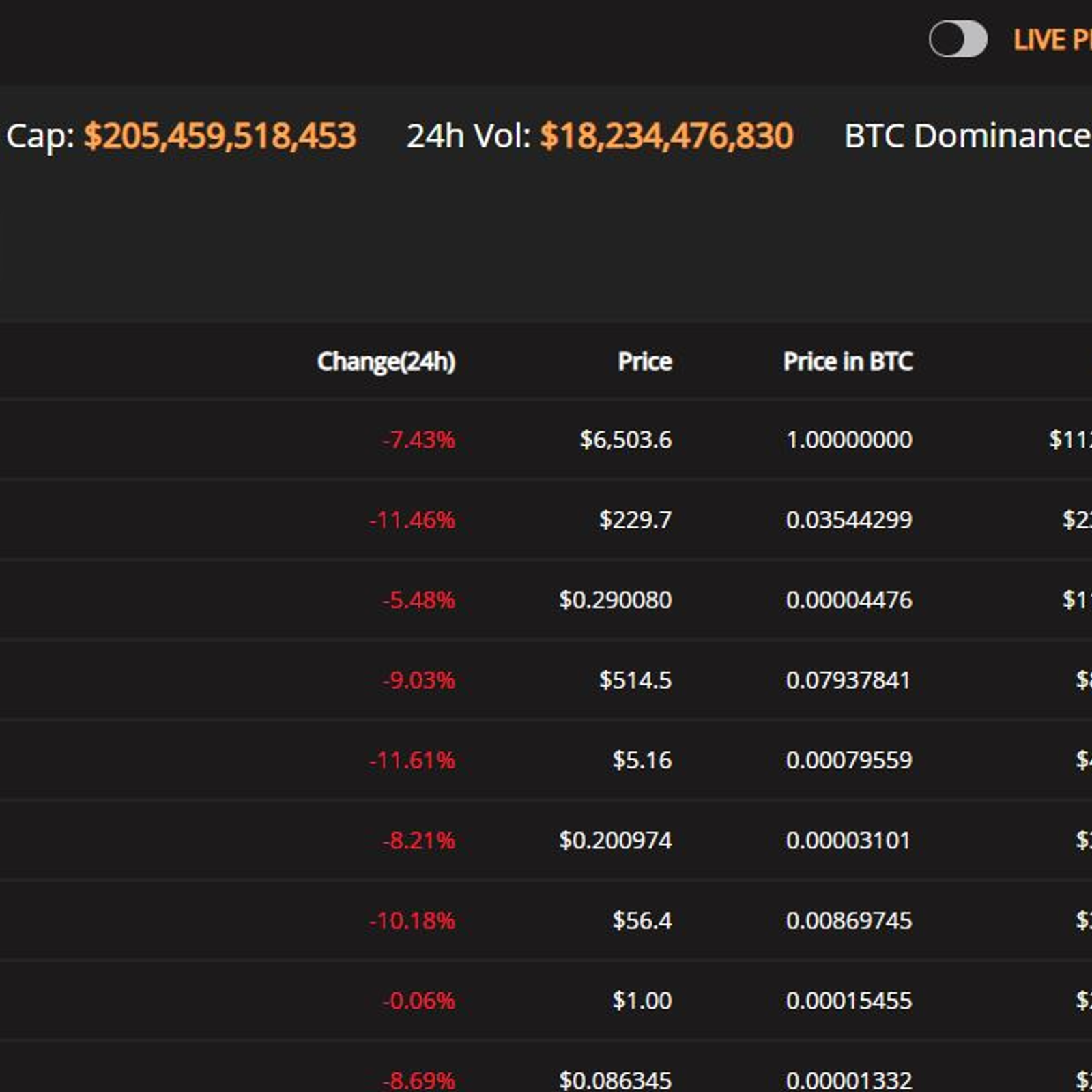Select the 0.00869745 BTC price cell
1092x1092 pixels.
click(x=849, y=921)
